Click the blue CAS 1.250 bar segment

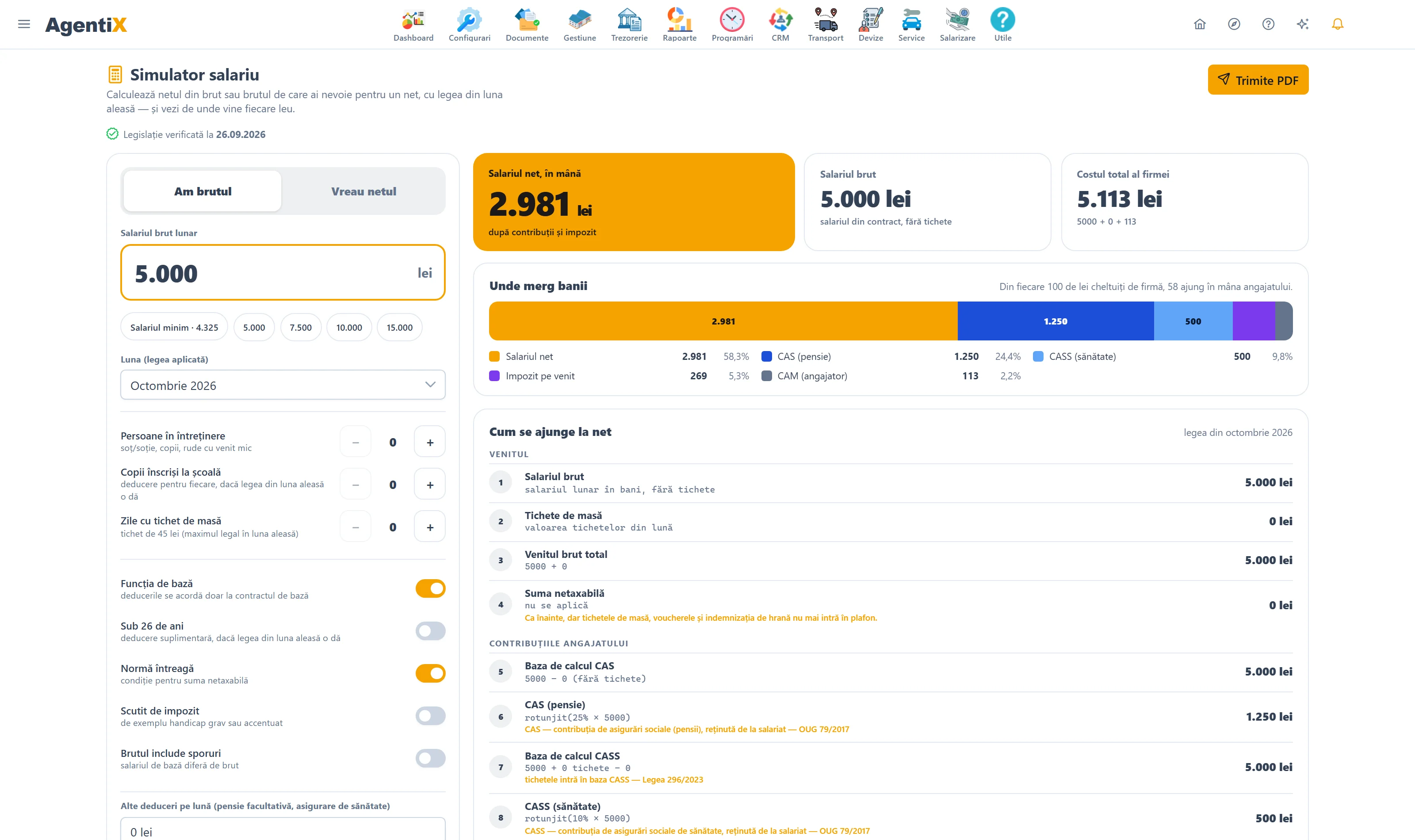(x=1055, y=321)
